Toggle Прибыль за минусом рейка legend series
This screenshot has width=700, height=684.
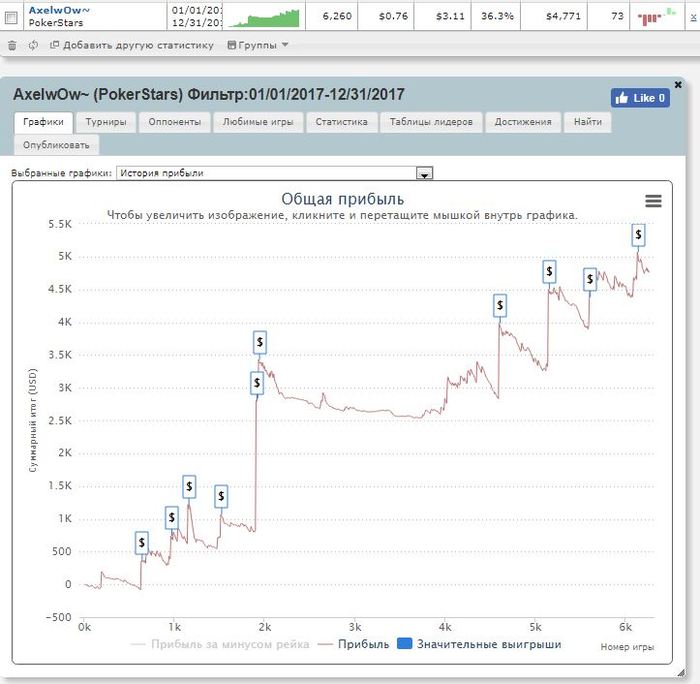pyautogui.click(x=220, y=644)
